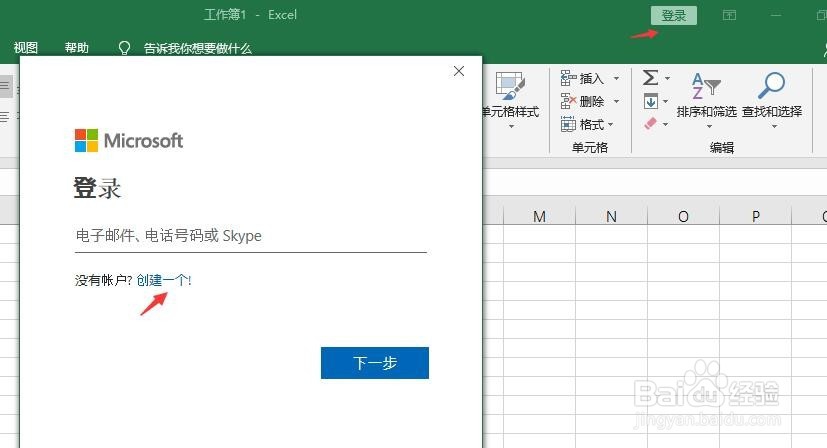
Task: Click the email, phone or Skype field
Action: [251, 236]
